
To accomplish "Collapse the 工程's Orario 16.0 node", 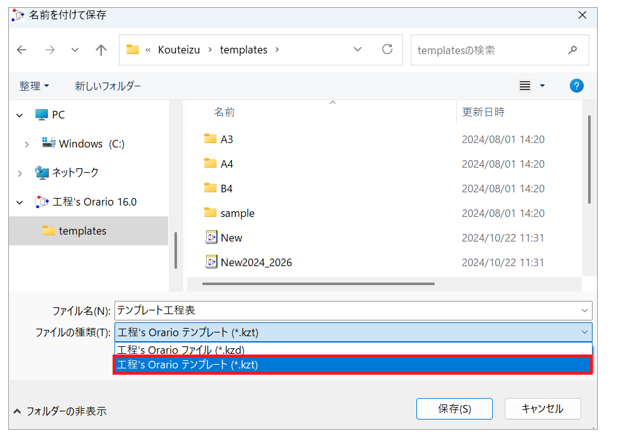I will [20, 202].
